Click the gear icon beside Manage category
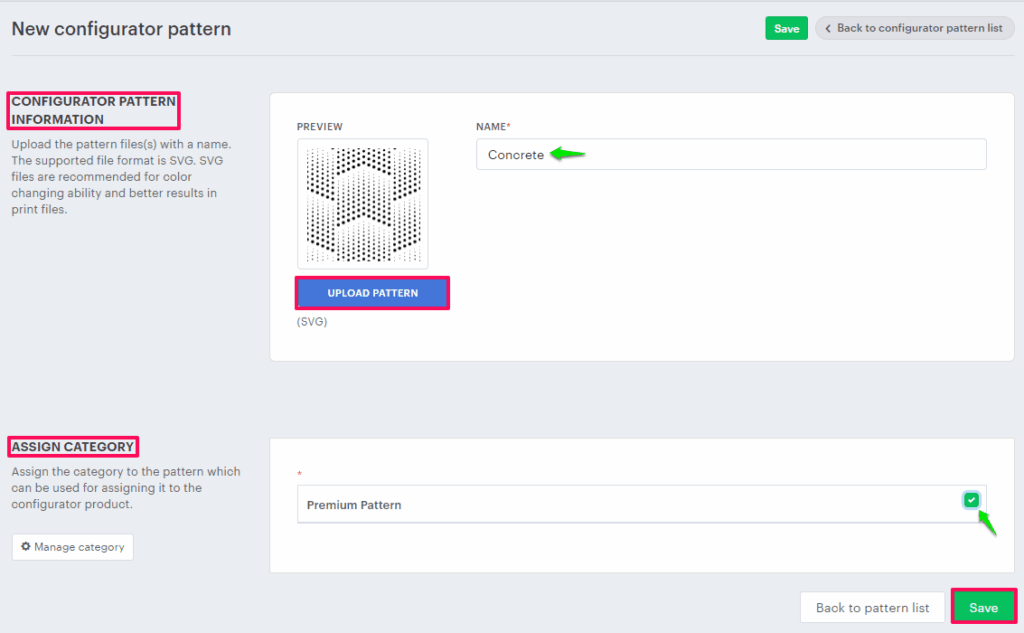The height and width of the screenshot is (633, 1024). [26, 547]
